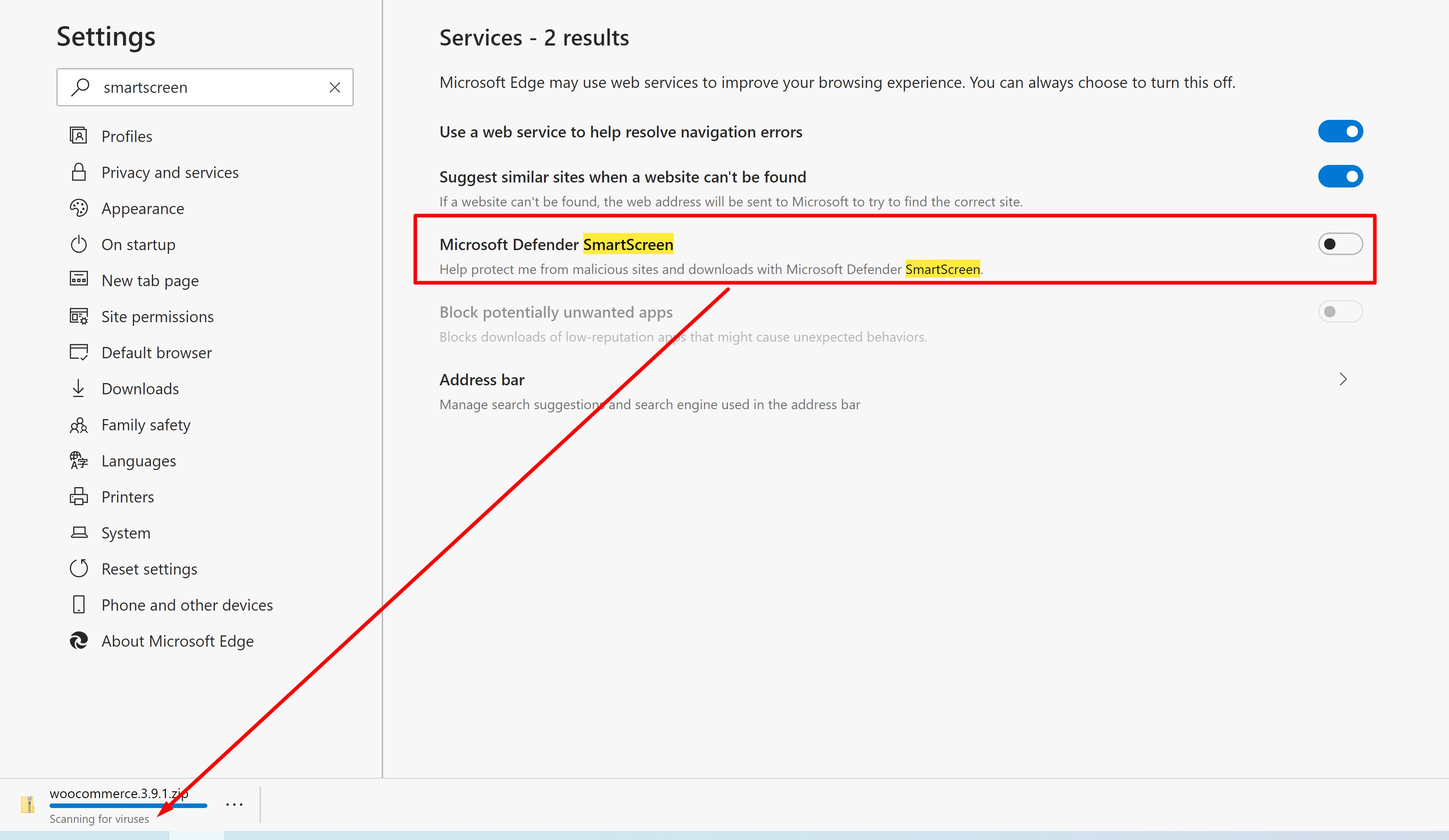The height and width of the screenshot is (840, 1449).
Task: Enable Microsoft Defender SmartScreen toggle
Action: click(1340, 244)
